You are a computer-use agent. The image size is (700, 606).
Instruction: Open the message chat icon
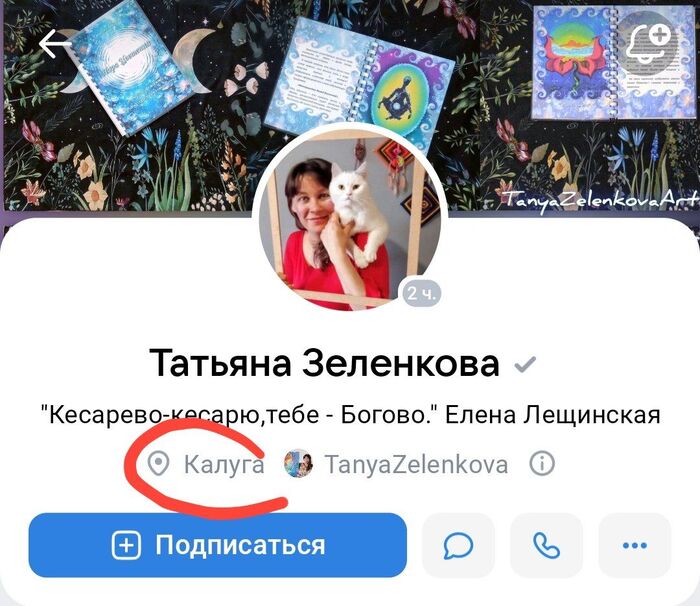[x=458, y=545]
